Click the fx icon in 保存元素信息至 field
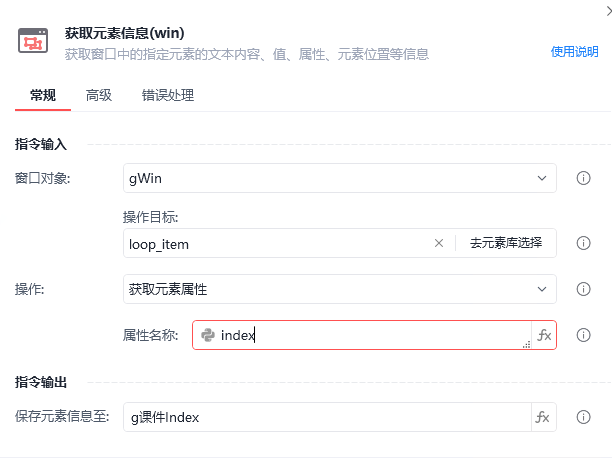Image resolution: width=612 pixels, height=466 pixels. [x=543, y=417]
